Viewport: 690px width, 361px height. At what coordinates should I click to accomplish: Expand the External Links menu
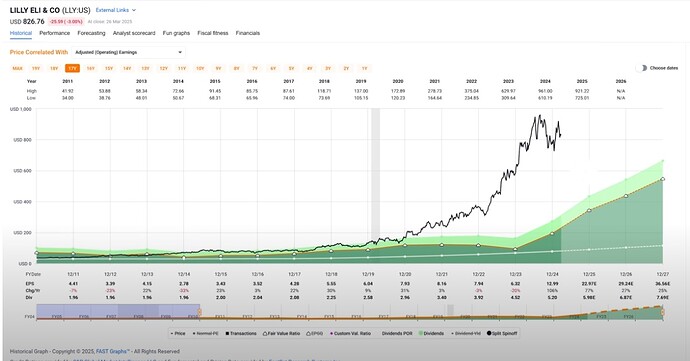click(x=116, y=10)
